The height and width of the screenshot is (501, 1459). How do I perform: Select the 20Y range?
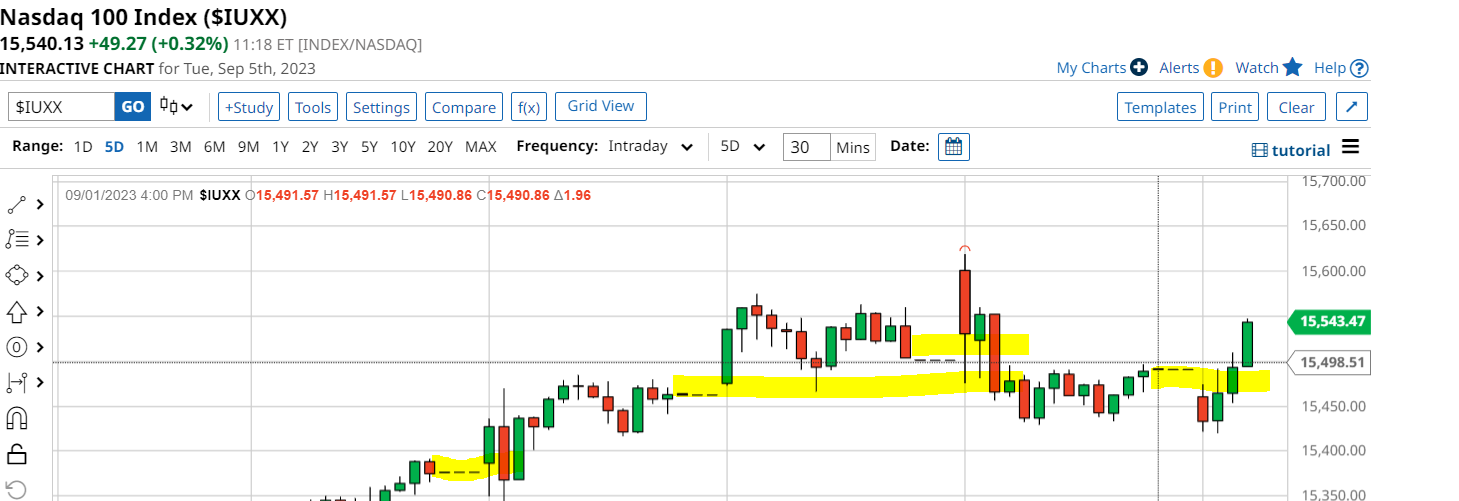pos(440,147)
